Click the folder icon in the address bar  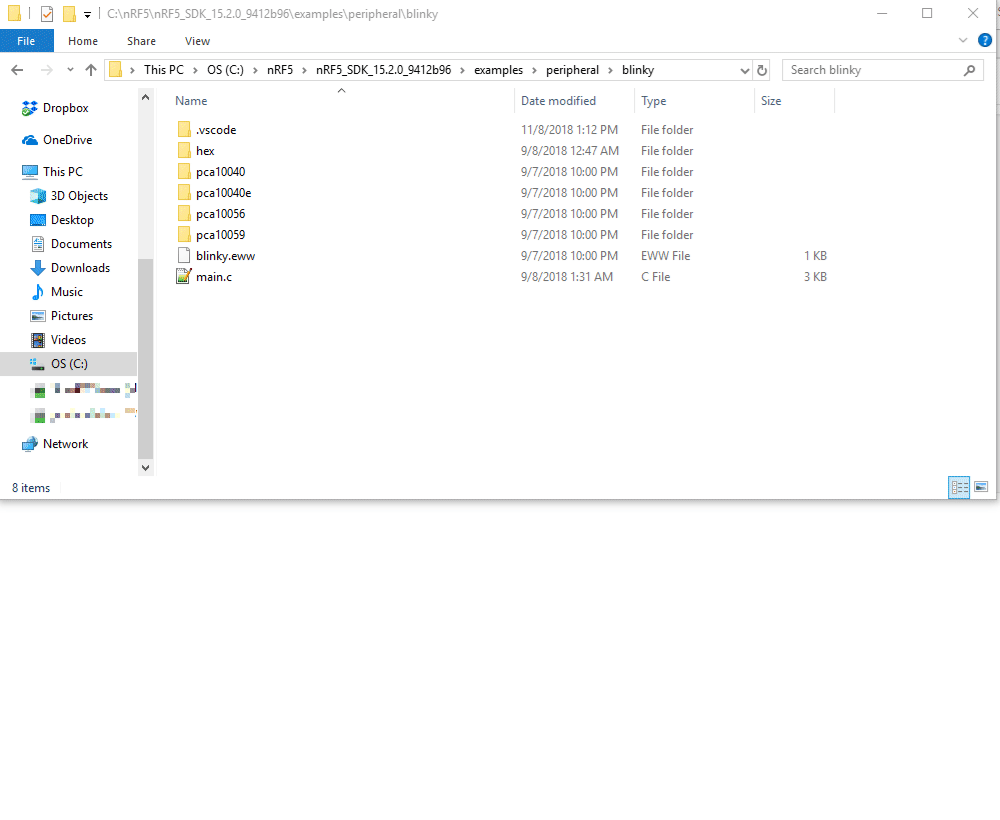(115, 70)
